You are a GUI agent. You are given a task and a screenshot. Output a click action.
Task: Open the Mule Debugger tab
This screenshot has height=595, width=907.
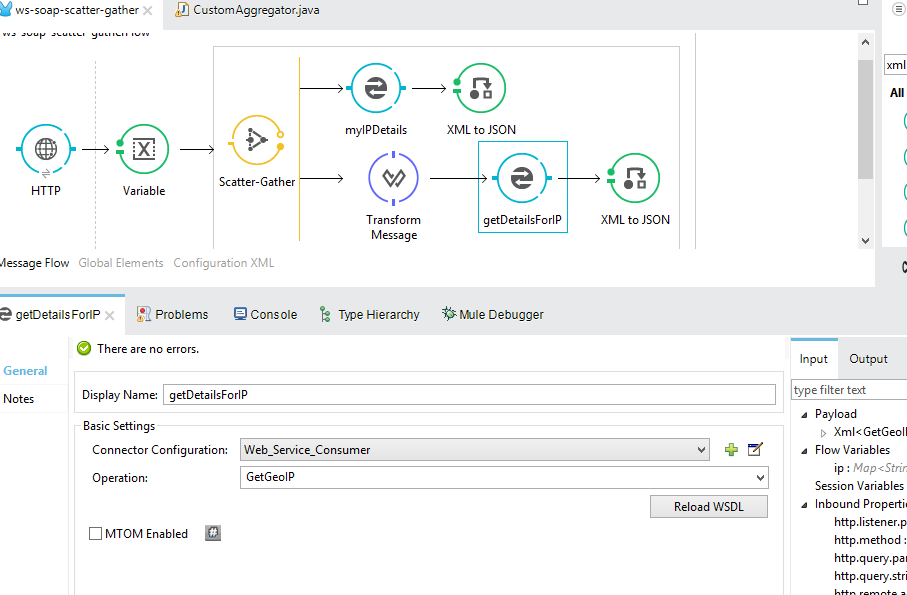pyautogui.click(x=492, y=314)
